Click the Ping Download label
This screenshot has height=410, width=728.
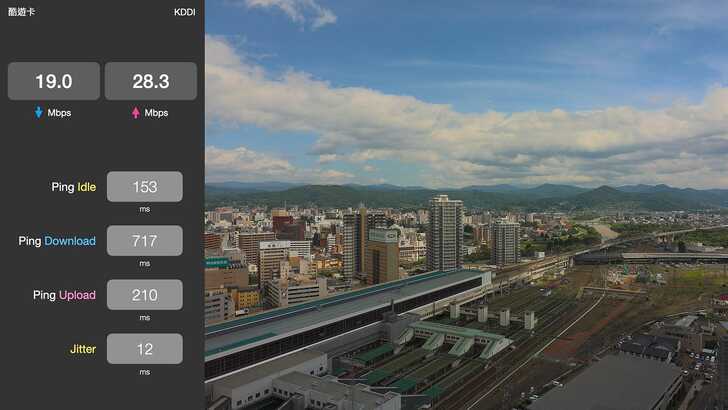[x=57, y=241]
